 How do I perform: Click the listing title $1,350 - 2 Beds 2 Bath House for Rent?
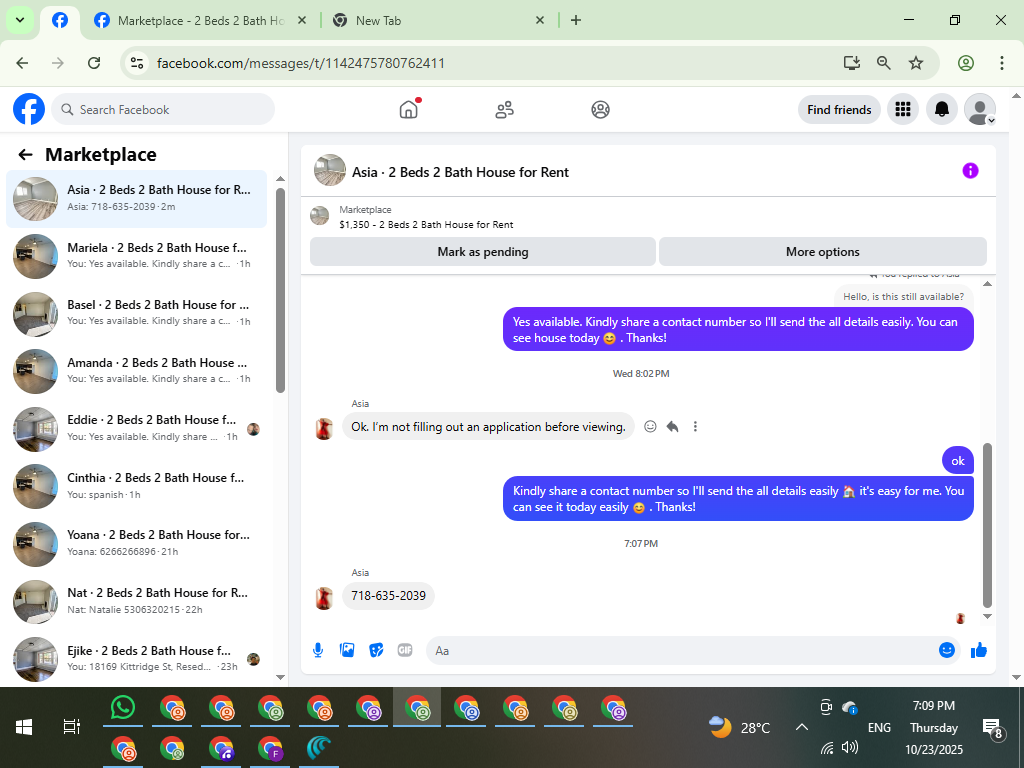pyautogui.click(x=426, y=225)
